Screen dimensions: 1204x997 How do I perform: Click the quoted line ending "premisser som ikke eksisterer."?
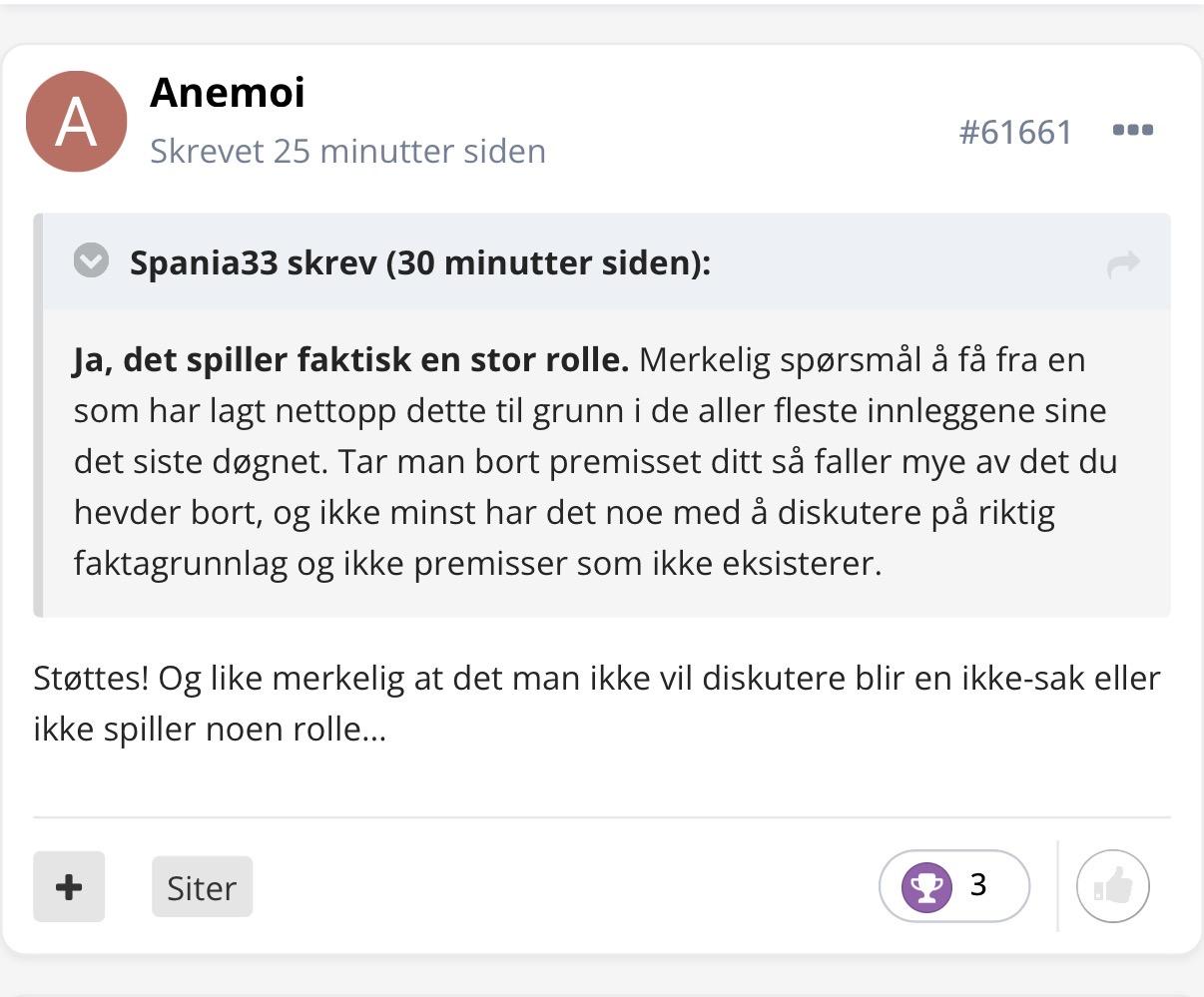(x=647, y=564)
